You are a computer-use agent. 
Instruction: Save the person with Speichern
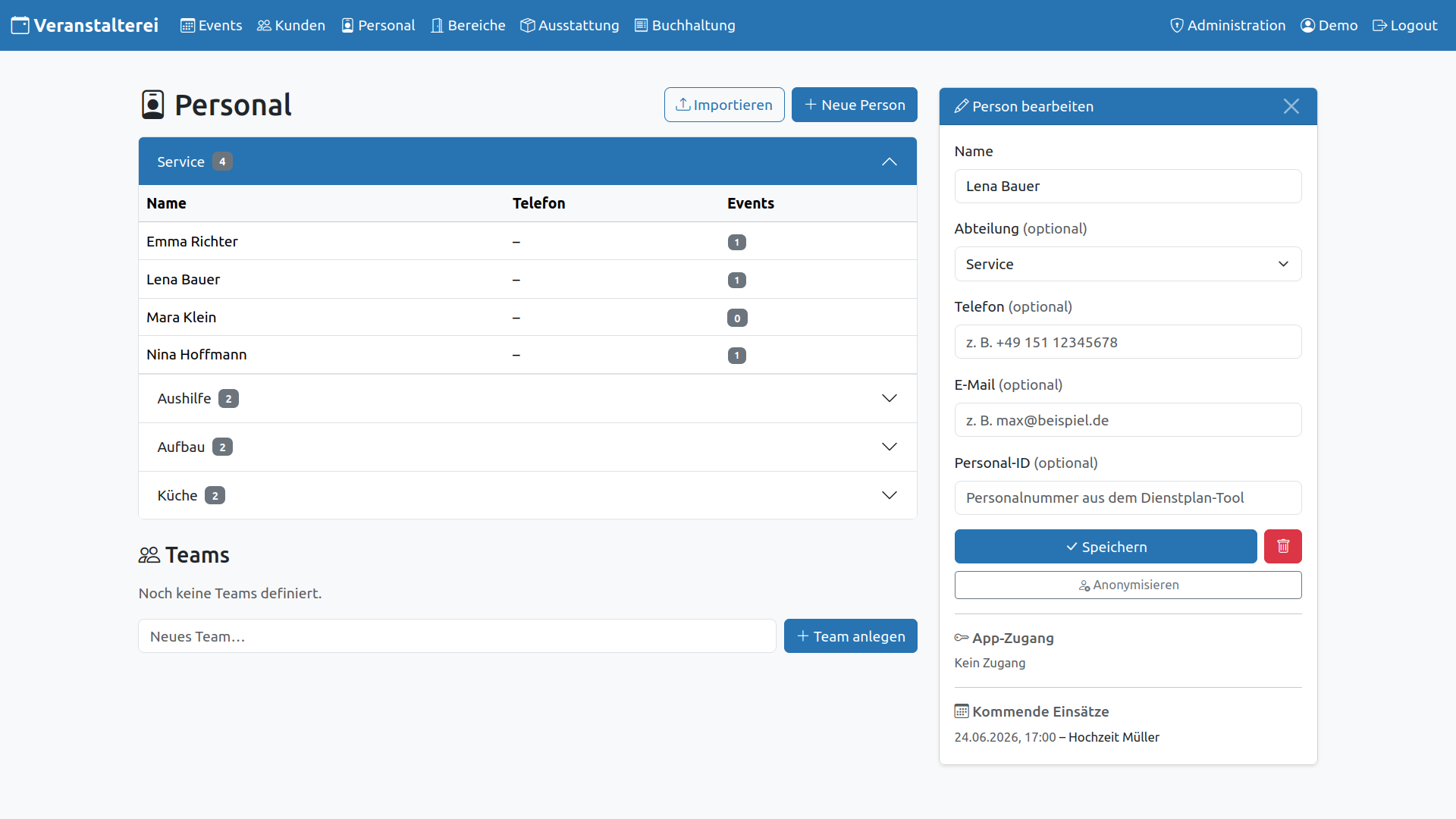[x=1106, y=547]
